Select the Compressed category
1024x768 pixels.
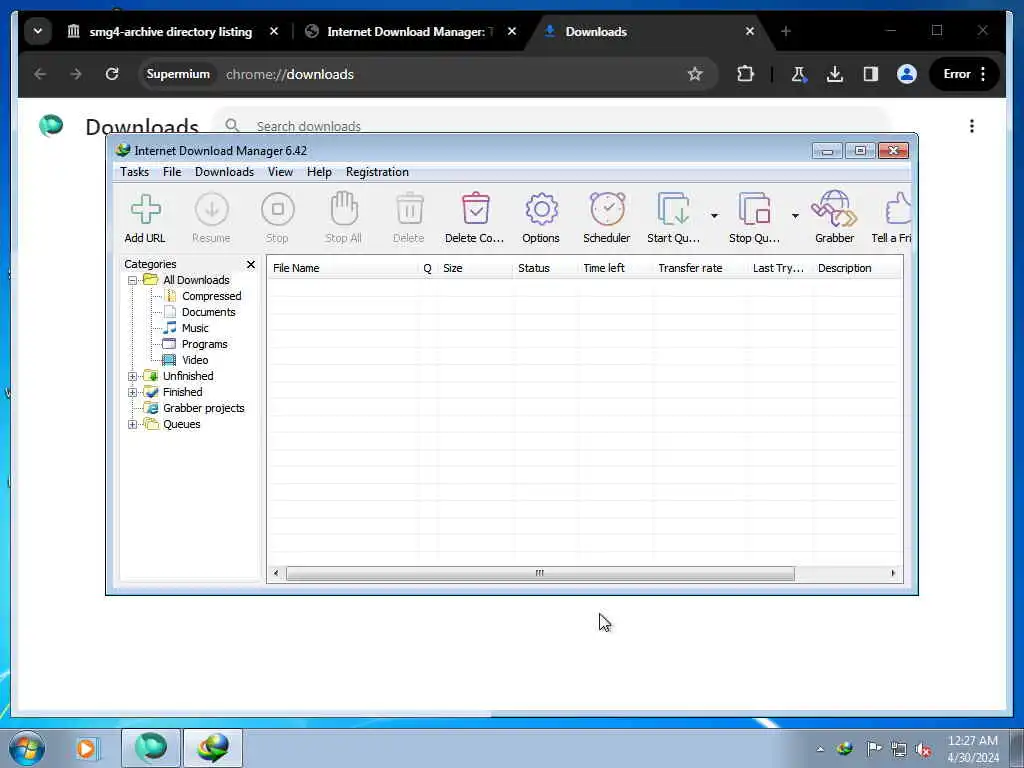click(x=211, y=296)
